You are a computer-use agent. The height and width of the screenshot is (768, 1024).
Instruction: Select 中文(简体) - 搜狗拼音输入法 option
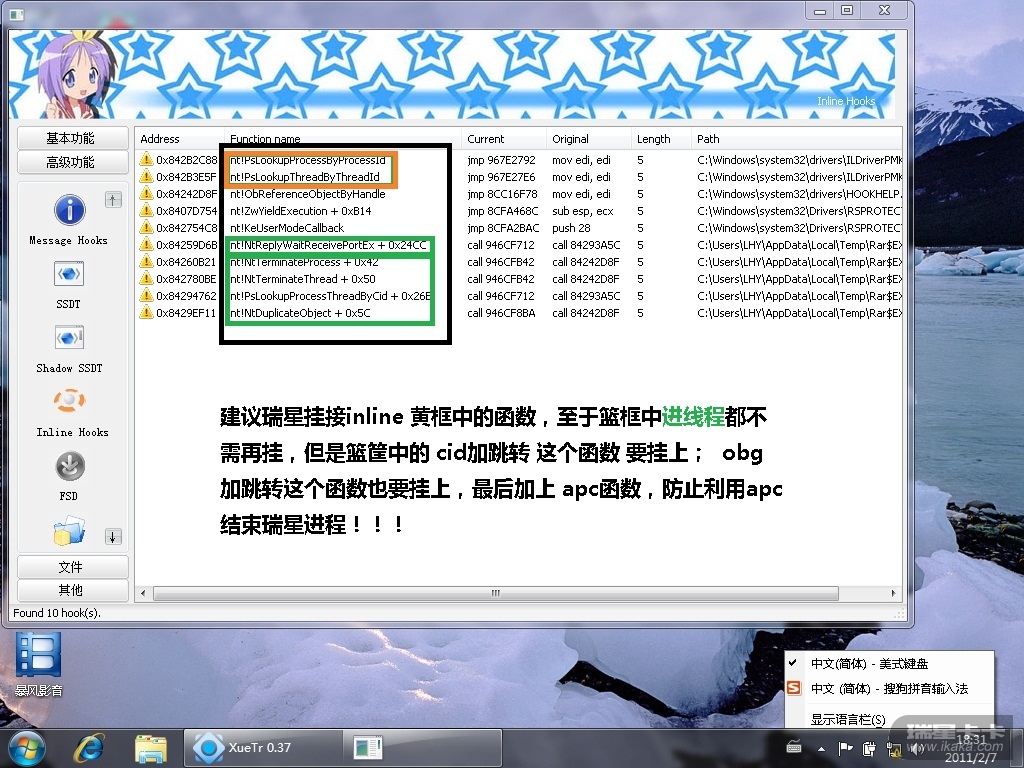[x=889, y=688]
